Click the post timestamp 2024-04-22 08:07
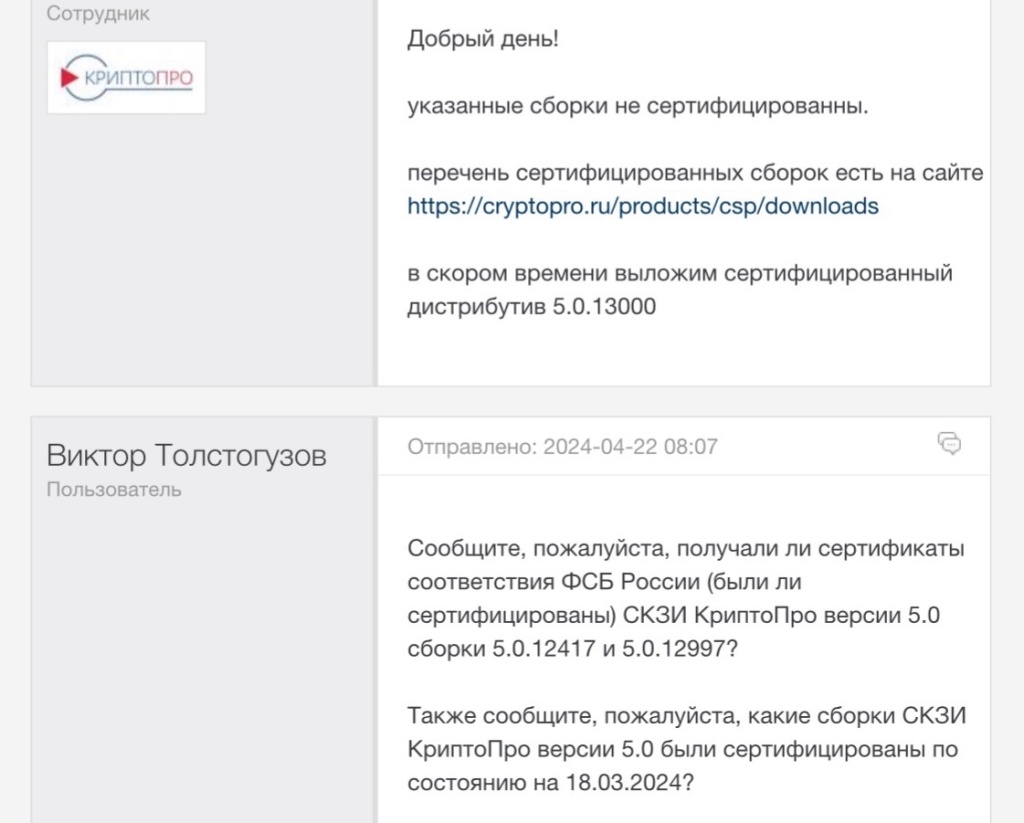 pos(630,447)
